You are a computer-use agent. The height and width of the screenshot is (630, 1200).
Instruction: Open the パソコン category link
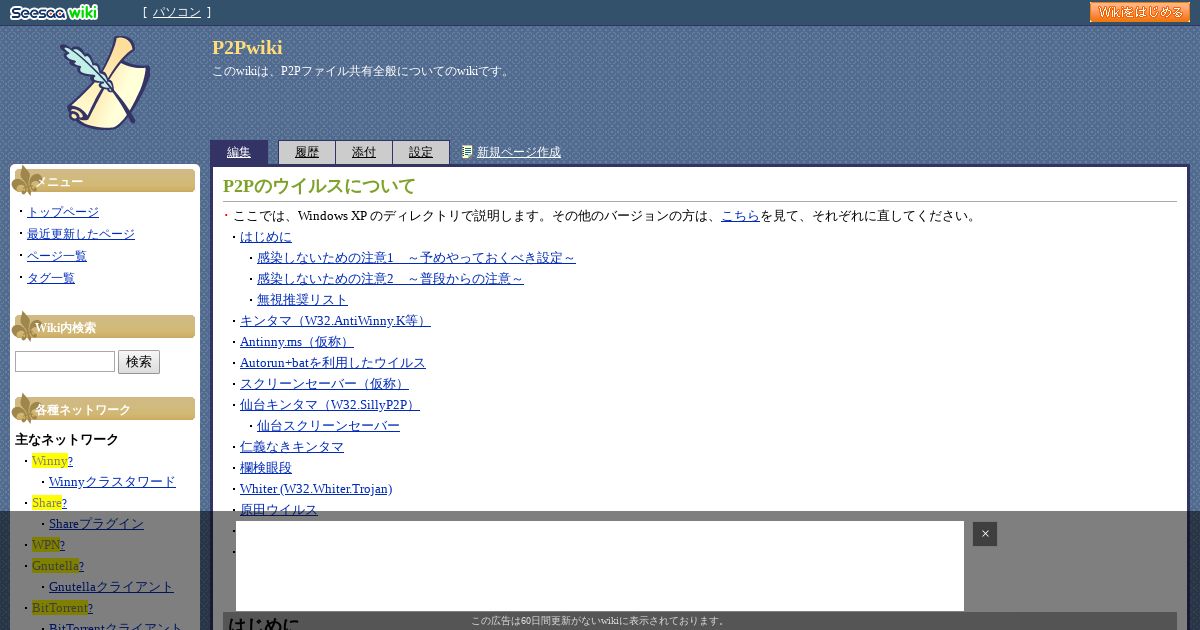[177, 12]
